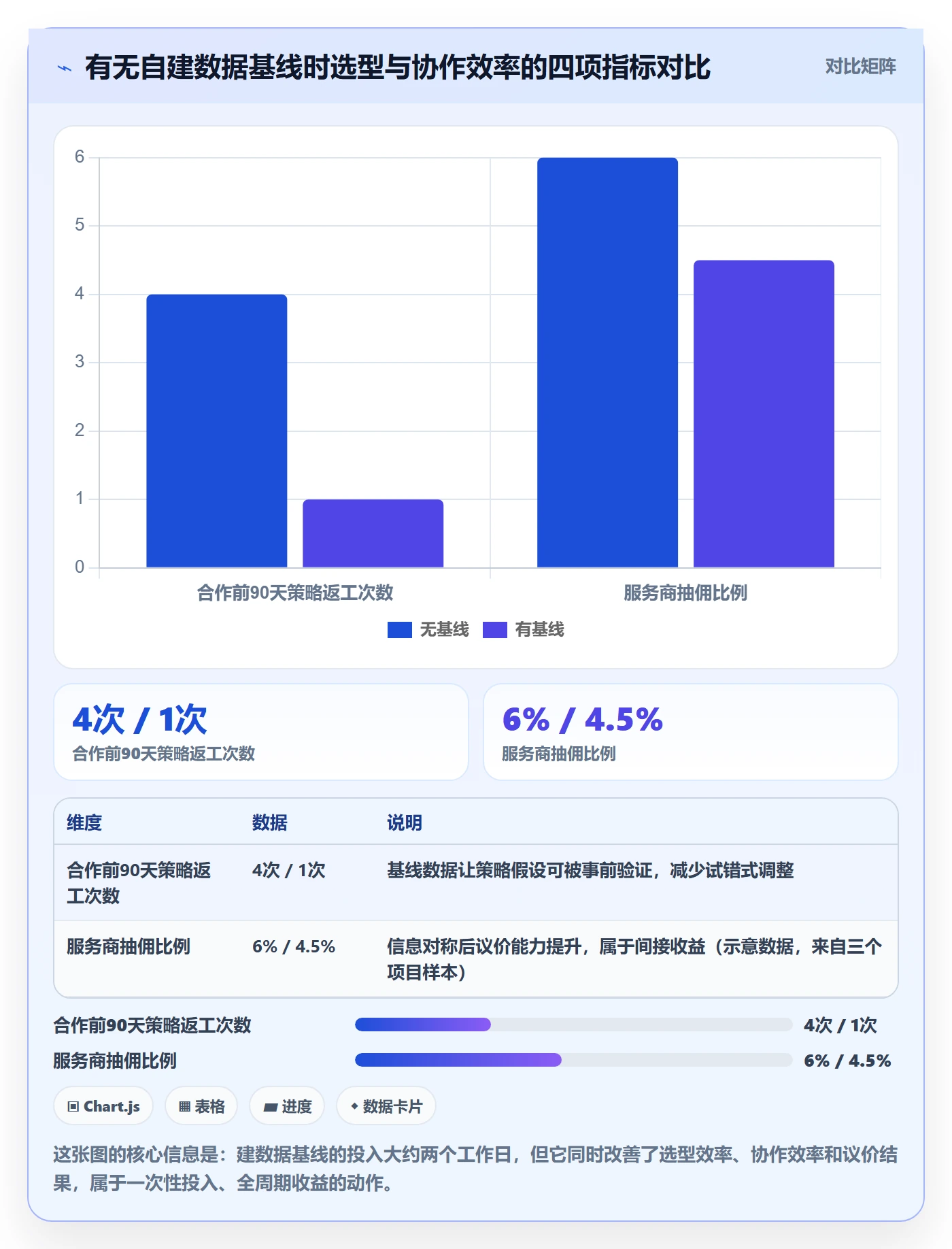
Task: Select the 说明 table column header
Action: coord(405,822)
